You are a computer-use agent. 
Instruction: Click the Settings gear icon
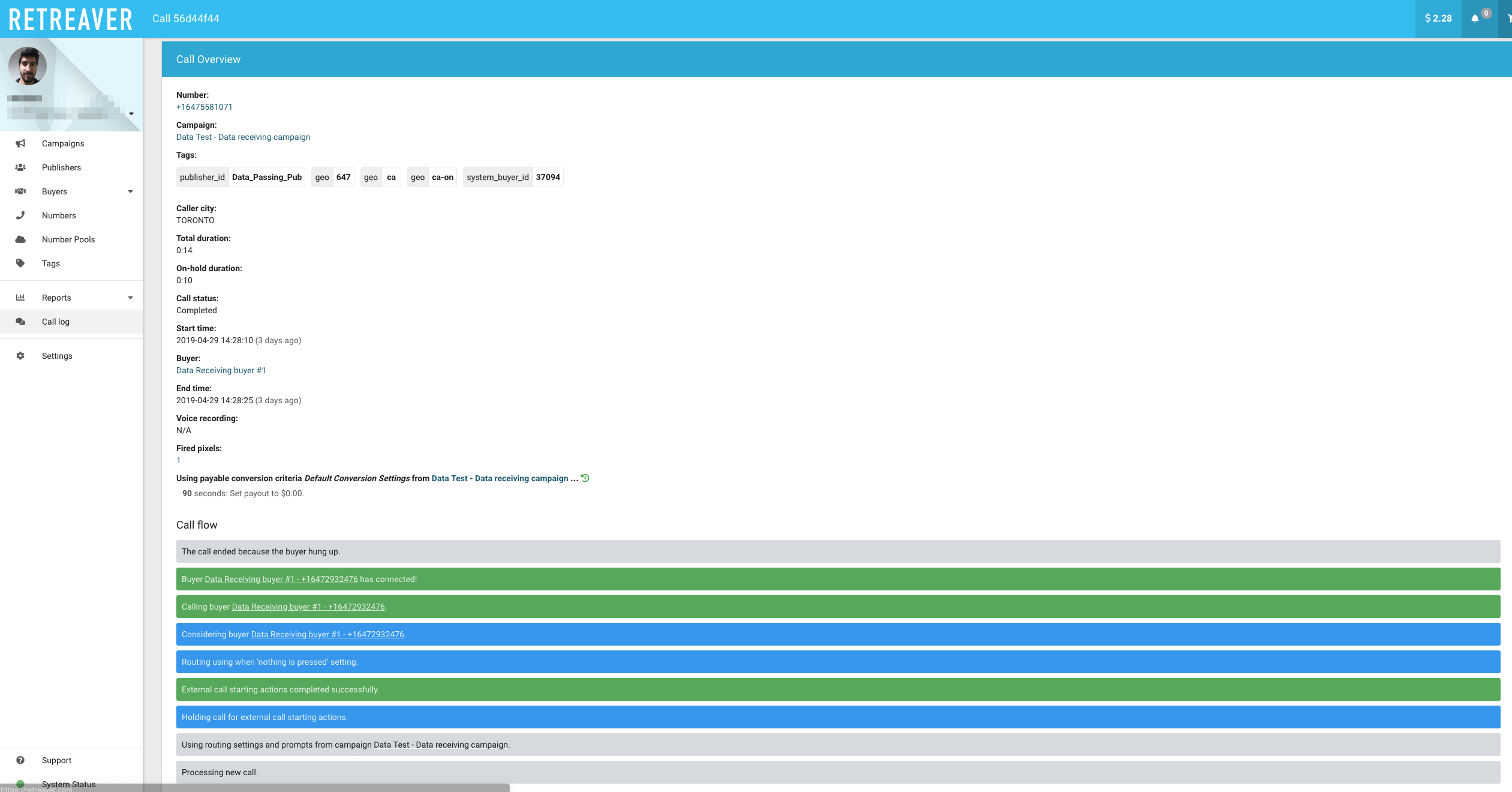tap(20, 356)
